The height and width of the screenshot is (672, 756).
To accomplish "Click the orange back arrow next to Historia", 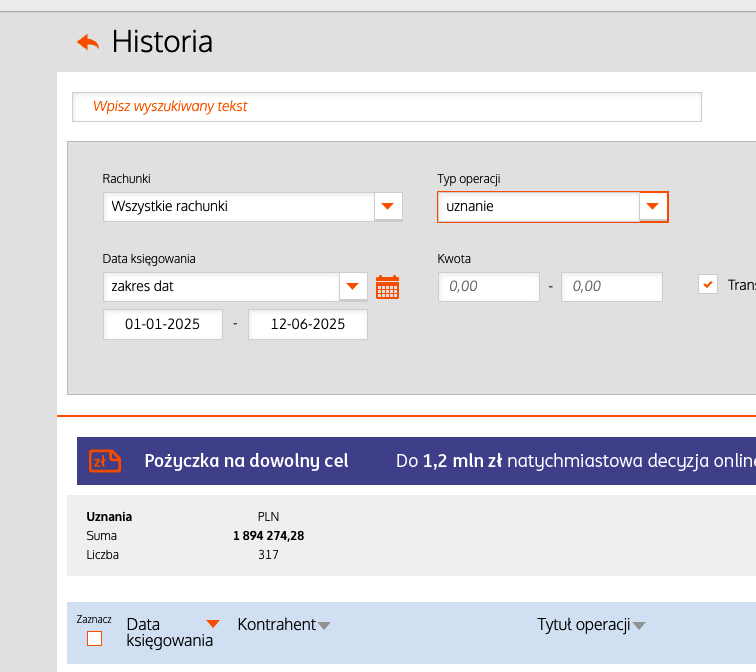I will 88,42.
